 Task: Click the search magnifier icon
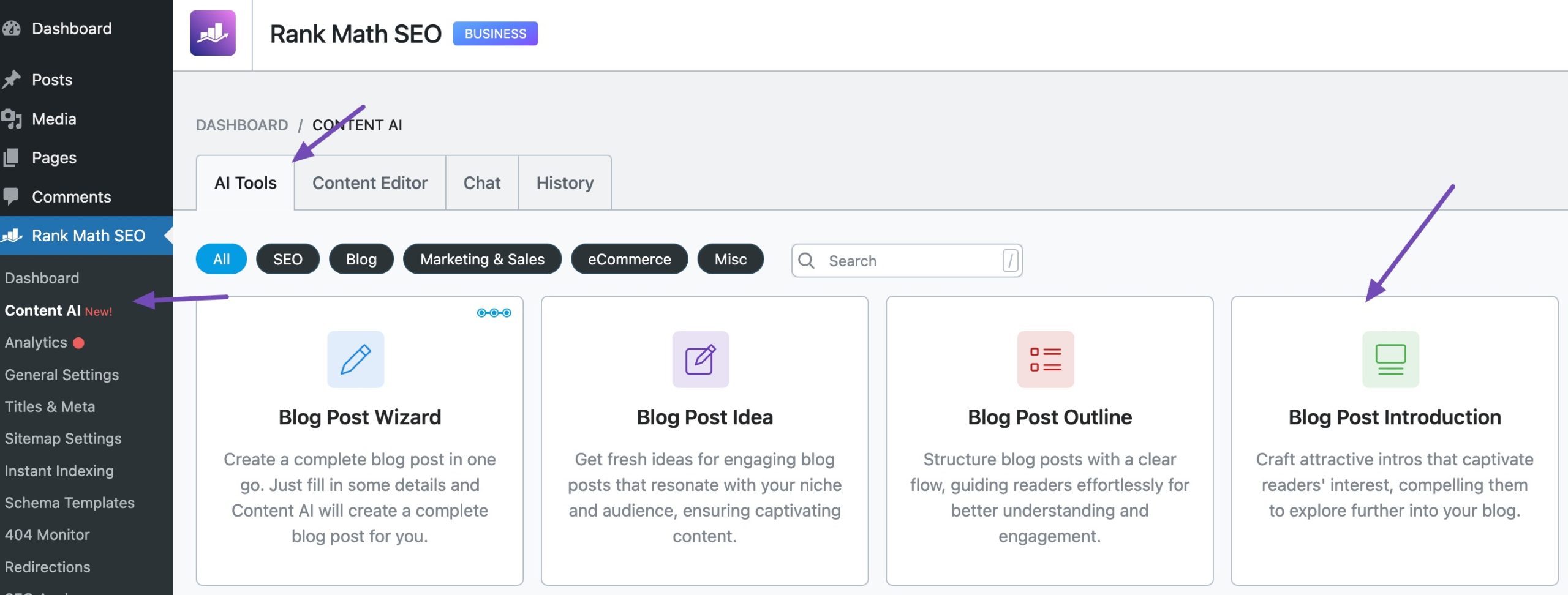tap(807, 261)
